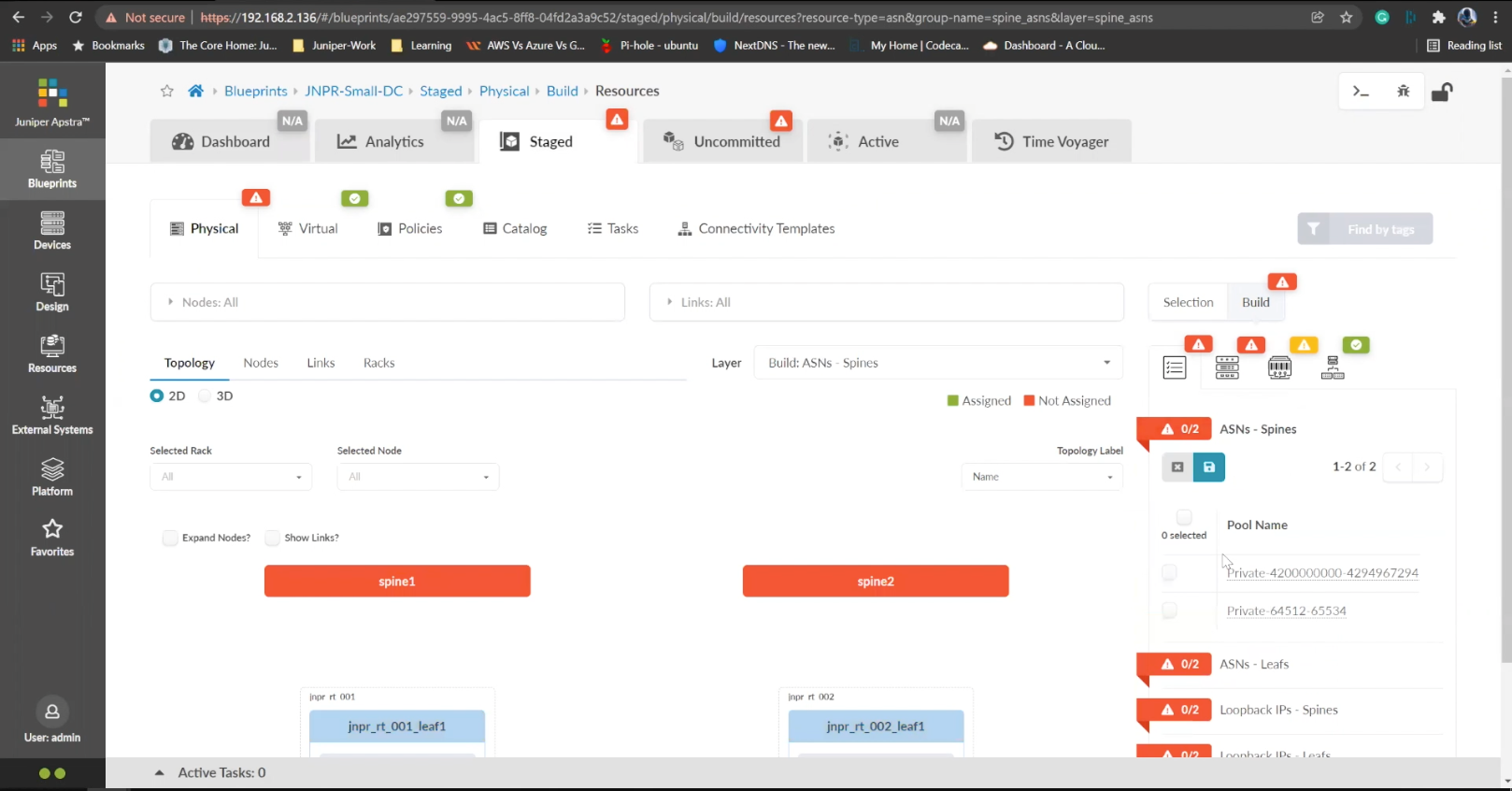1512x791 pixels.
Task: Switch to the Active tab
Action: coord(887,141)
